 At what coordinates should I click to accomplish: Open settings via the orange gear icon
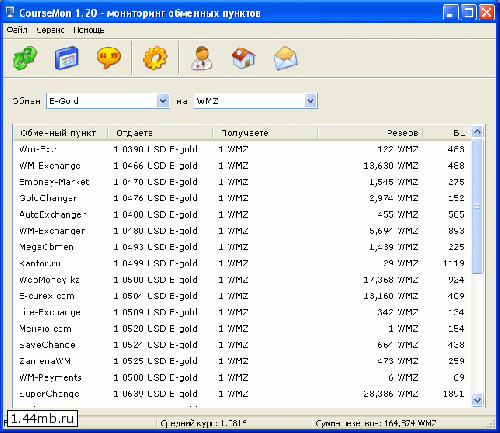(155, 58)
